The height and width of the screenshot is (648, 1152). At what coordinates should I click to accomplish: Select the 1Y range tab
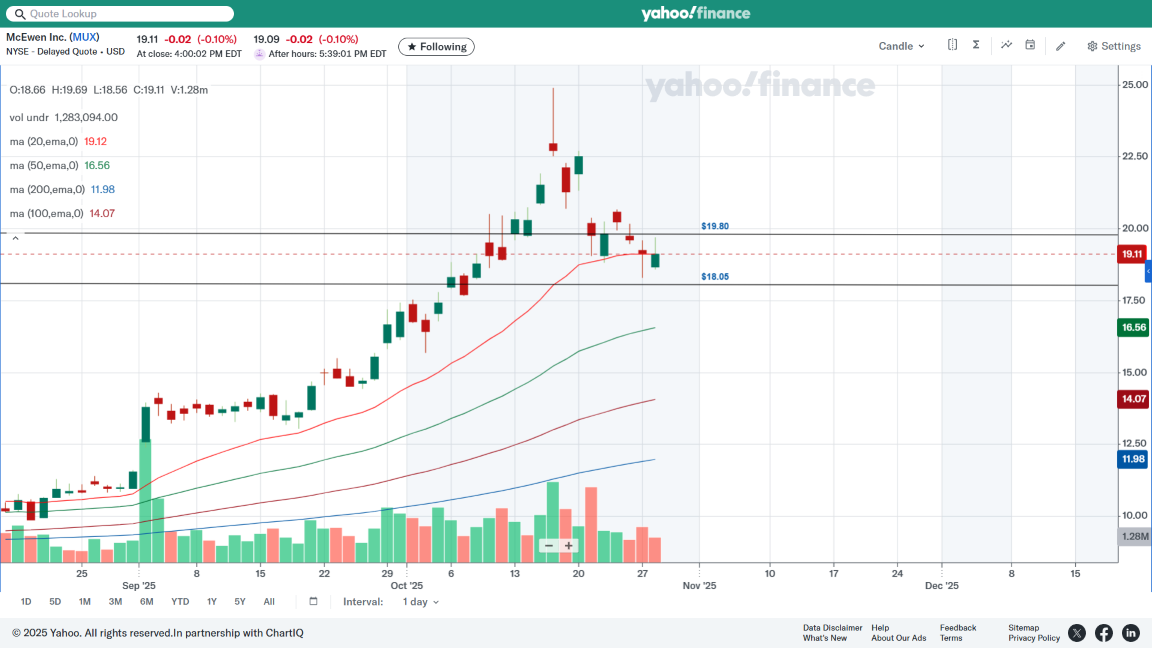[x=212, y=602]
